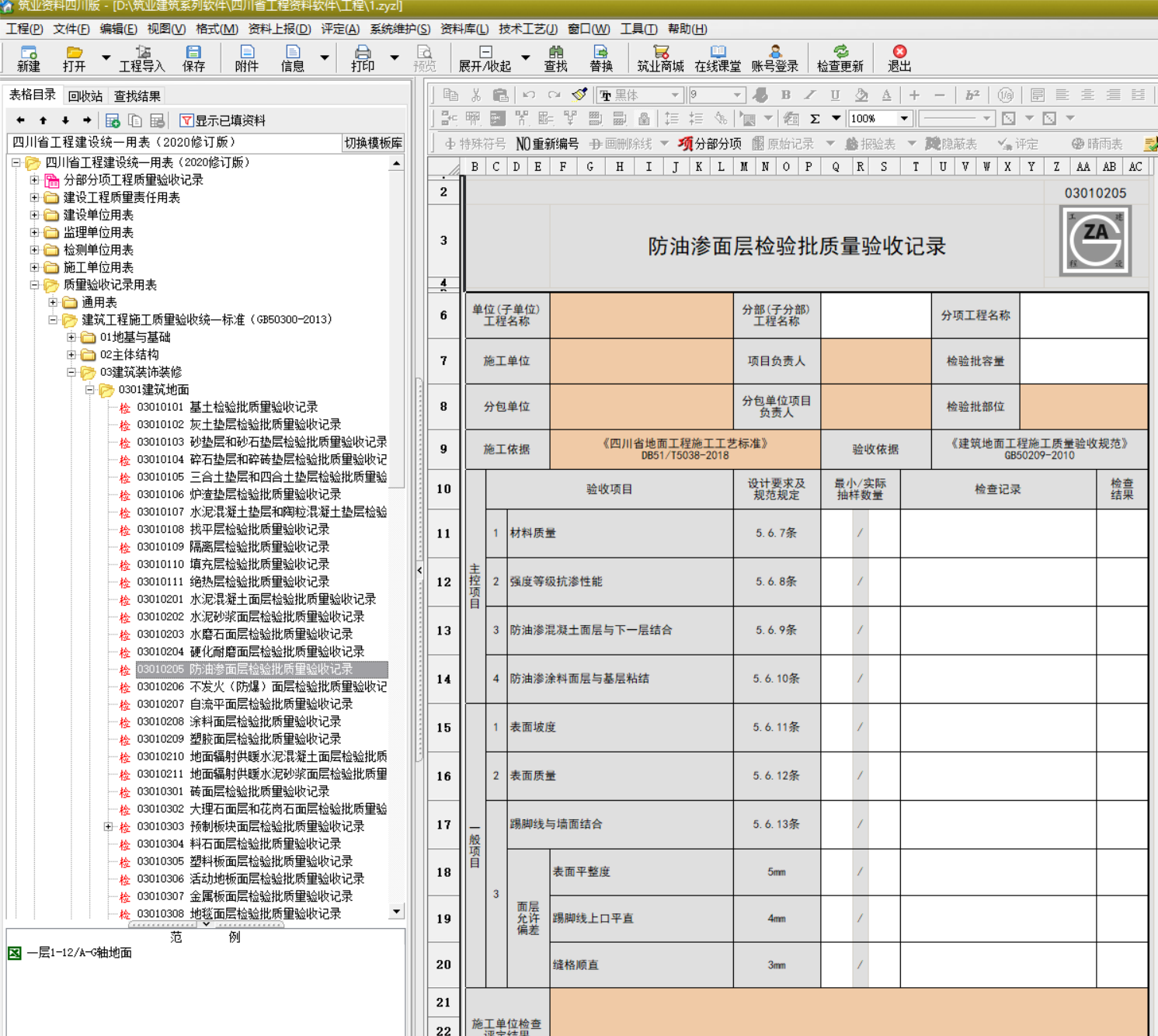The width and height of the screenshot is (1158, 1036).
Task: Click the plus sign icon in format toolbar
Action: pos(914,95)
